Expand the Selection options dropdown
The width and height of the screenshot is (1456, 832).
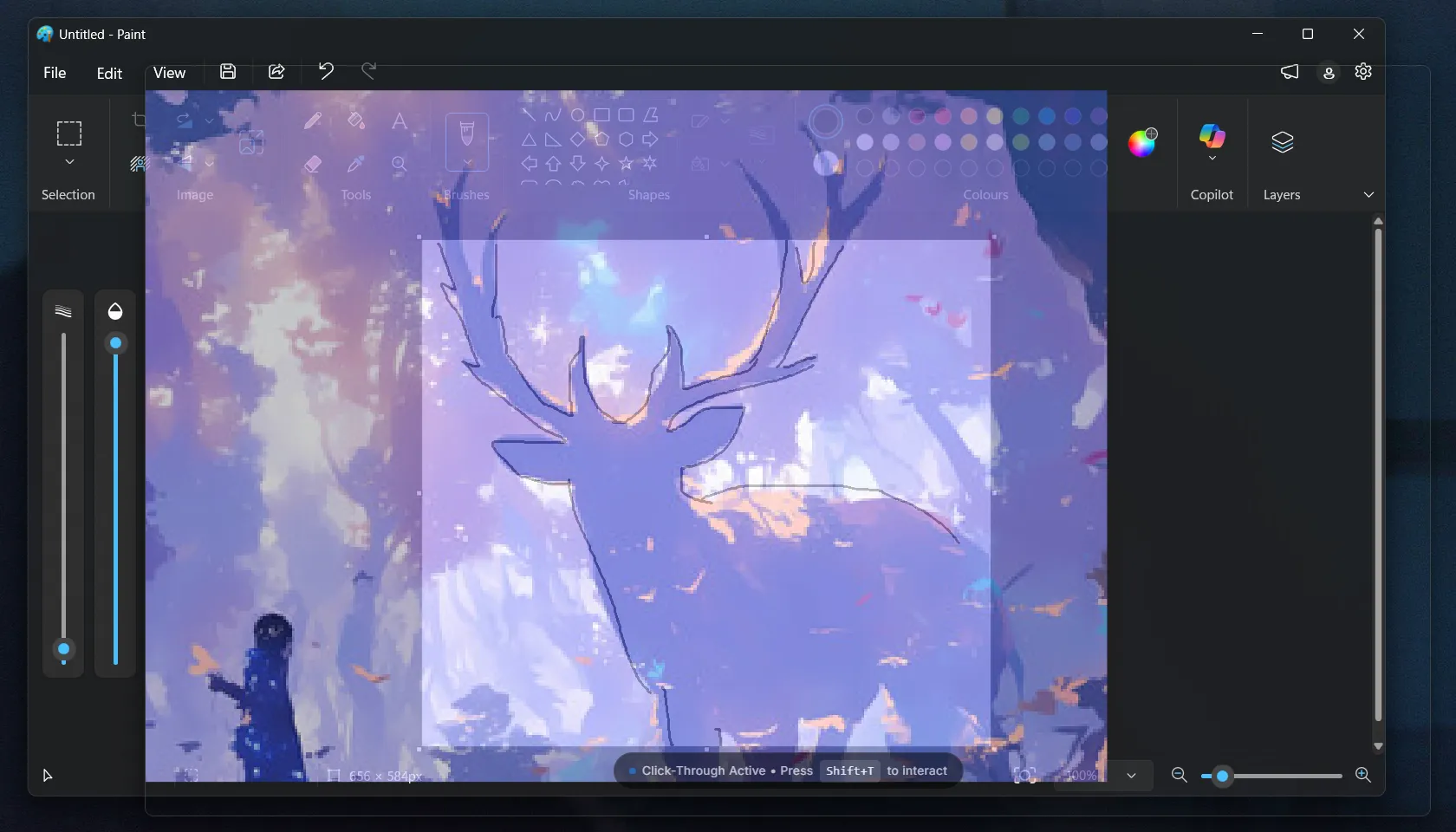[x=69, y=162]
